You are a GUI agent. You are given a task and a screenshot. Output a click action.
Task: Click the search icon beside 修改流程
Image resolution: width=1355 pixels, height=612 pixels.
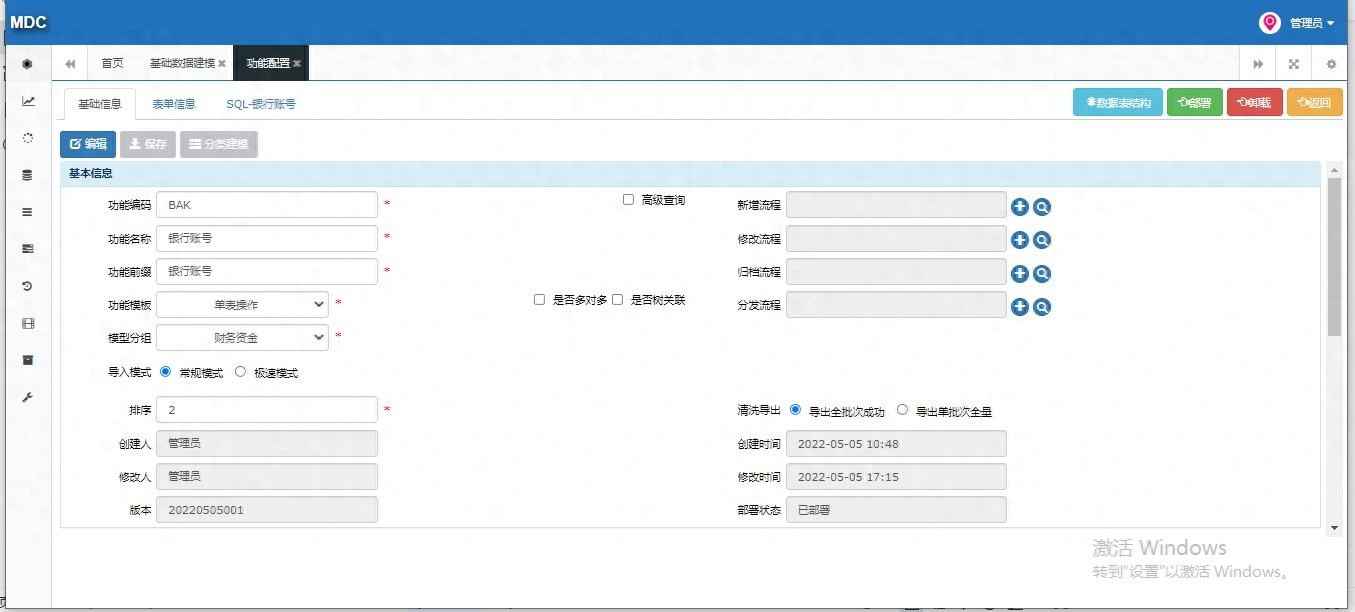pos(1042,240)
